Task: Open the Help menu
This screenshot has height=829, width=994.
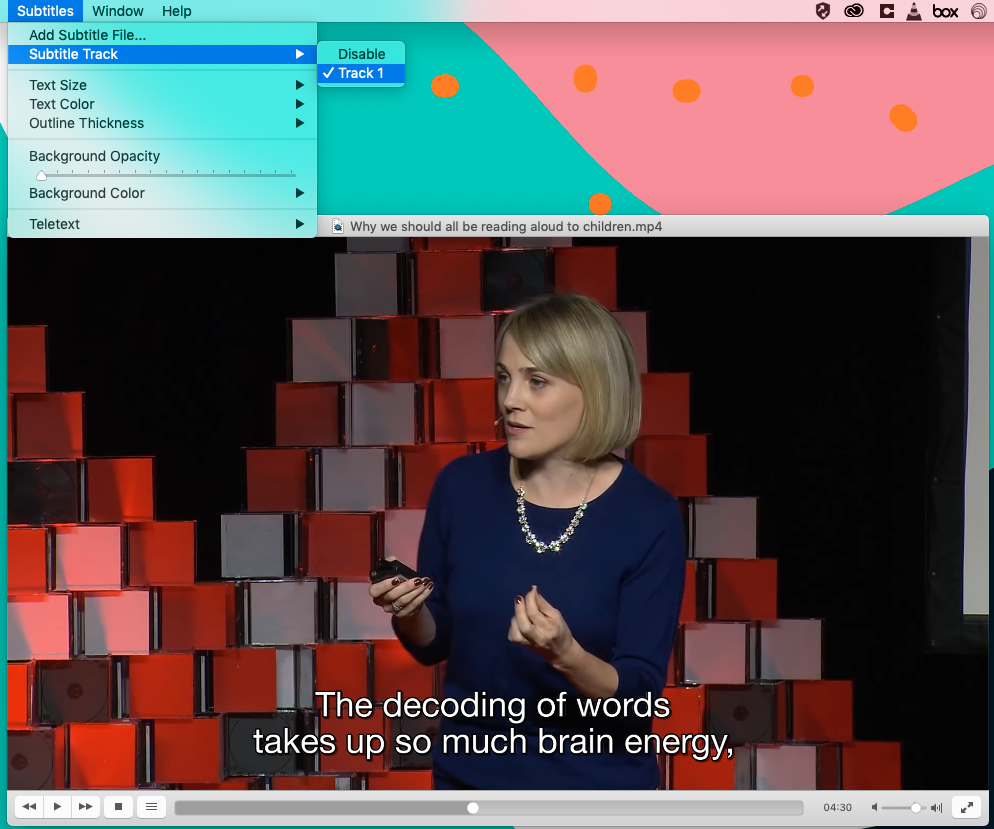Action: (x=176, y=11)
